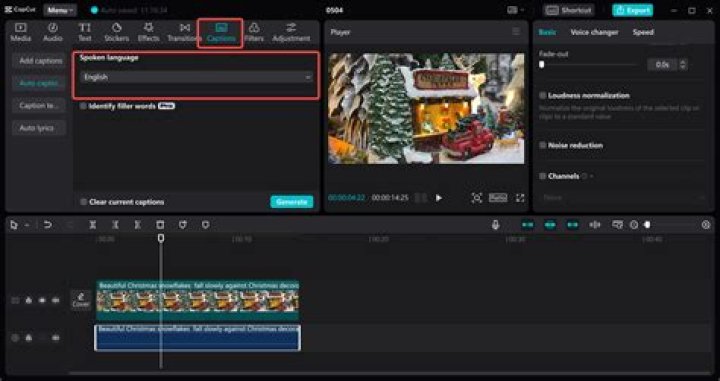Select the Captions tab

(221, 33)
